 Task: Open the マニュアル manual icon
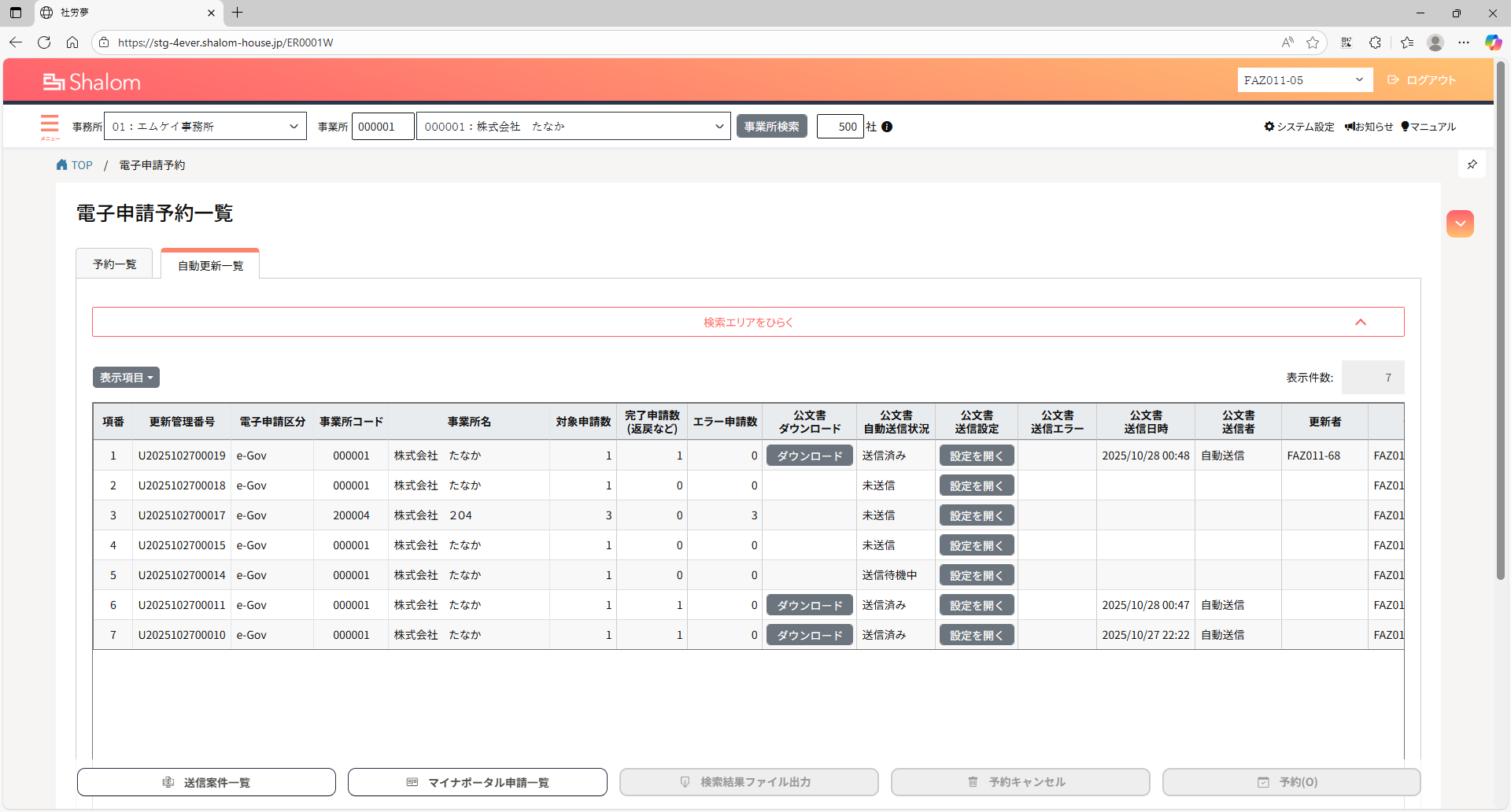coord(1406,127)
